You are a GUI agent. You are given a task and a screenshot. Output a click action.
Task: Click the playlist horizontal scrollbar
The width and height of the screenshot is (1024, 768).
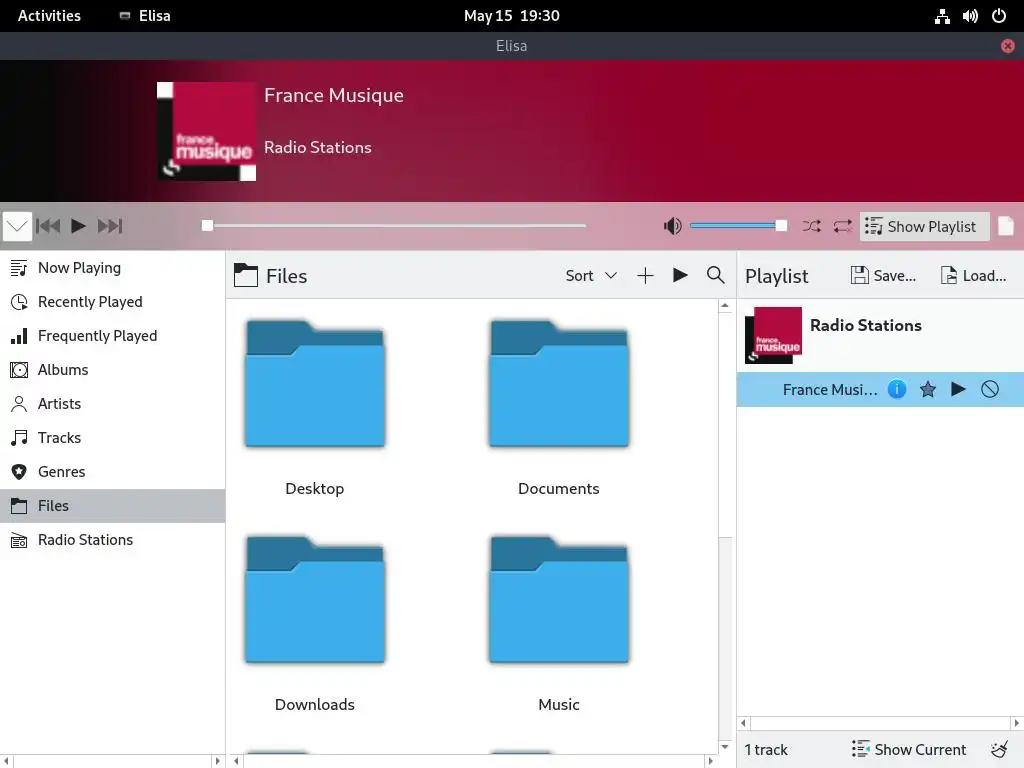click(880, 723)
